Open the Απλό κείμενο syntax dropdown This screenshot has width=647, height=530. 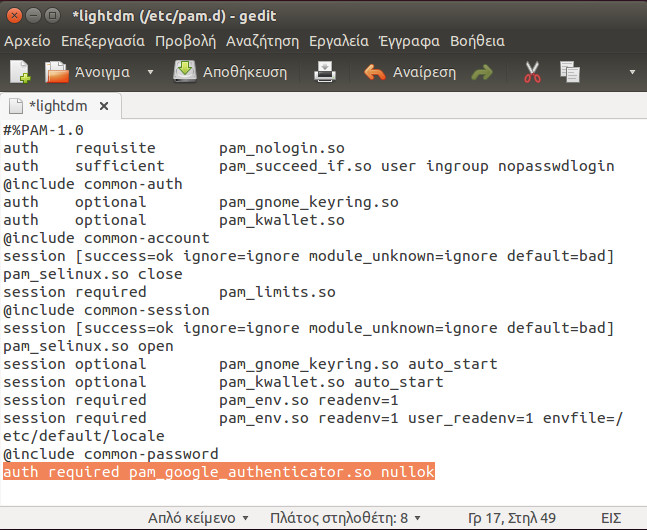(x=198, y=518)
